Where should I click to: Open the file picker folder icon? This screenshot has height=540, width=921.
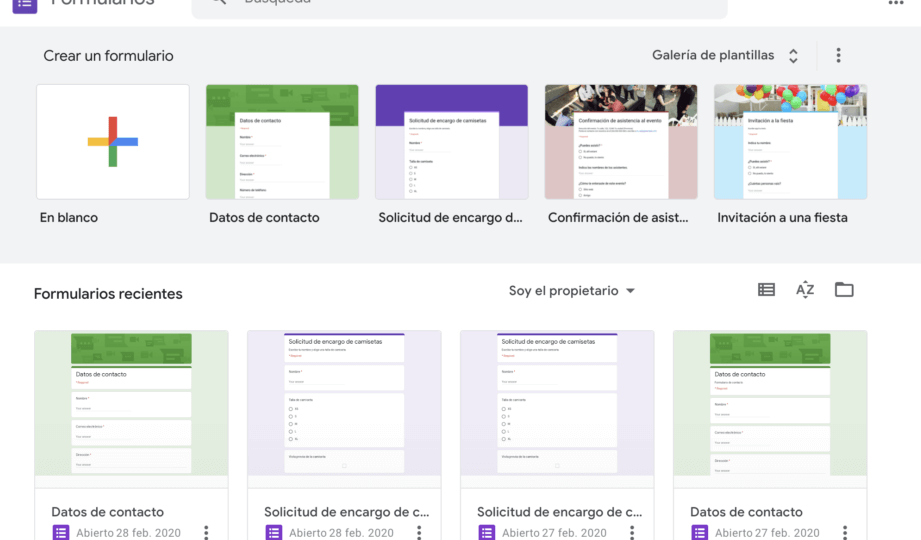pyautogui.click(x=844, y=290)
